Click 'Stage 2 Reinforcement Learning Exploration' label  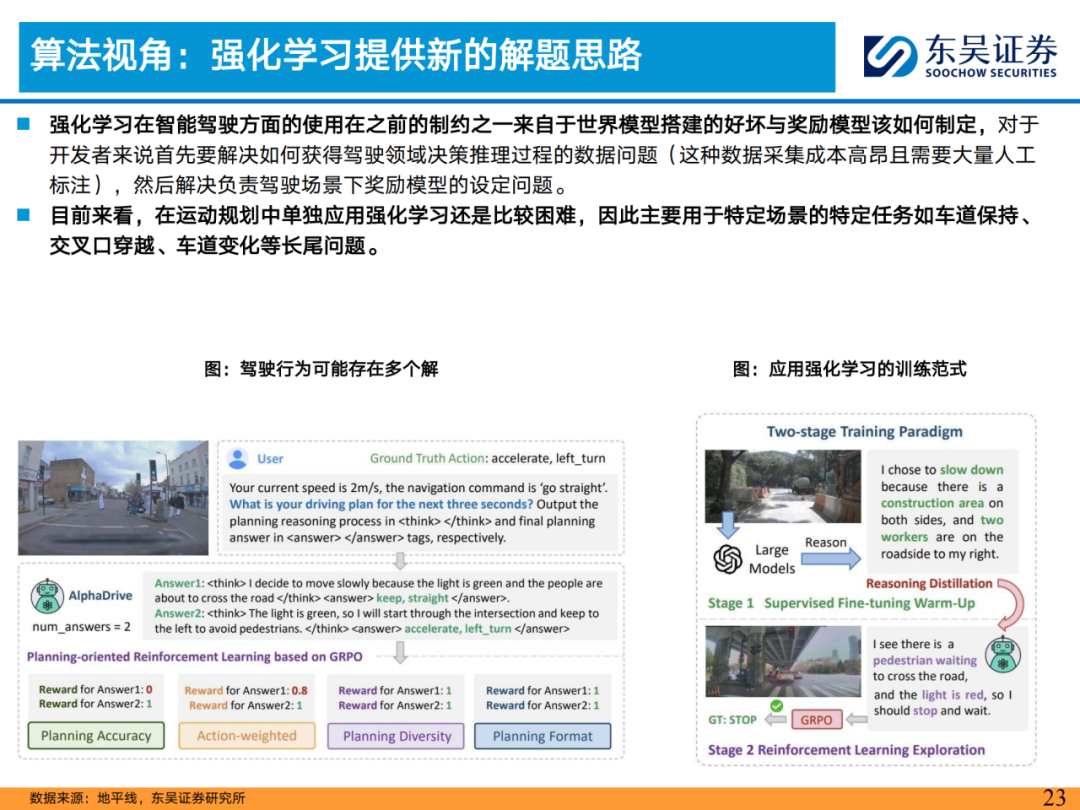click(847, 749)
